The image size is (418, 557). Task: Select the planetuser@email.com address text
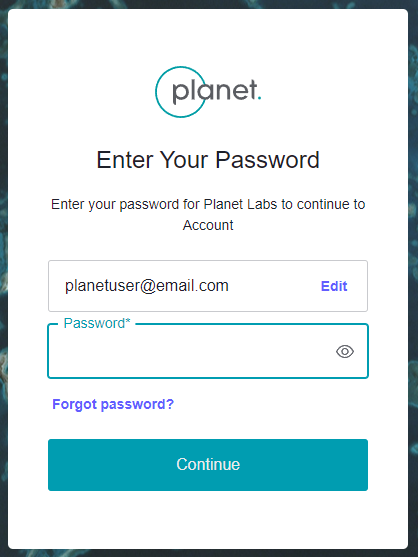(x=147, y=286)
